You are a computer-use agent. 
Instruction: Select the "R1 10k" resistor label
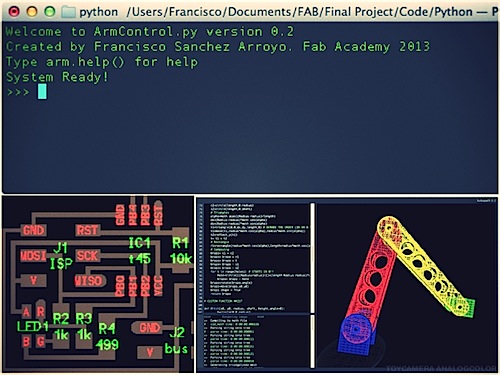tap(180, 251)
